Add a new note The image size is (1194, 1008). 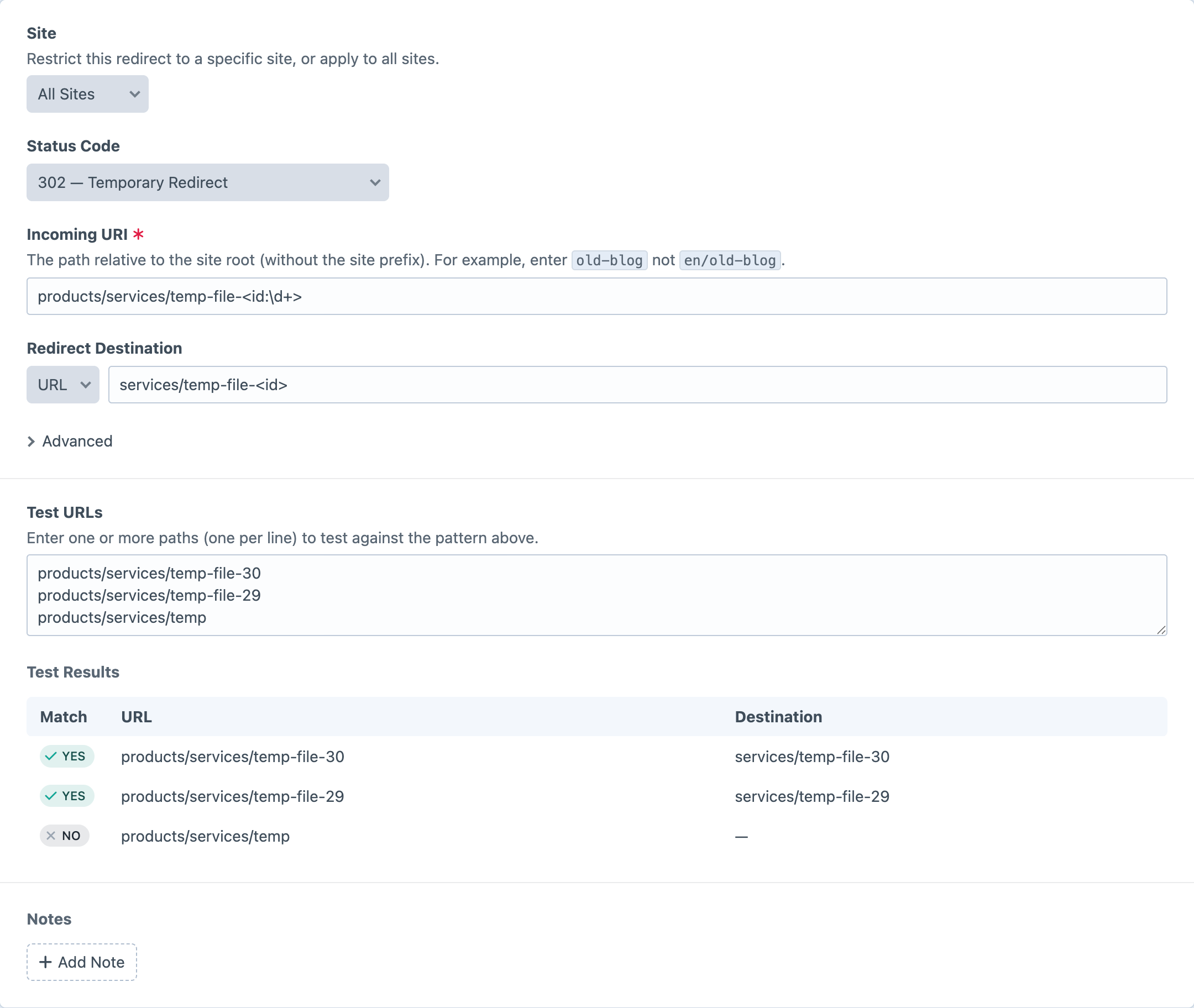pos(82,962)
